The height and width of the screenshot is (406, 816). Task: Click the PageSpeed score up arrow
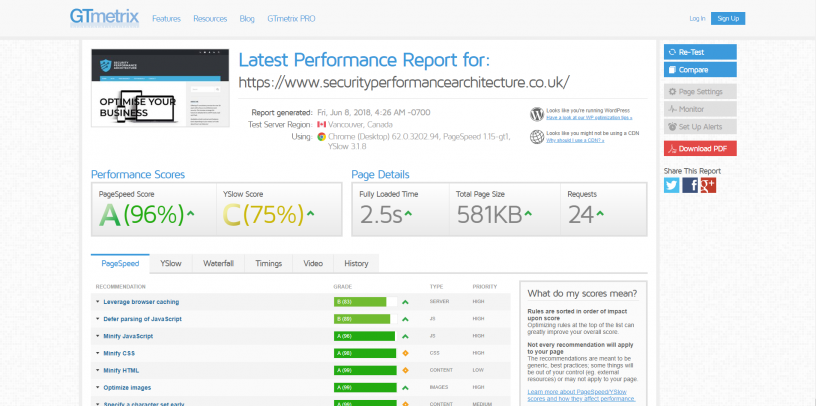190,213
